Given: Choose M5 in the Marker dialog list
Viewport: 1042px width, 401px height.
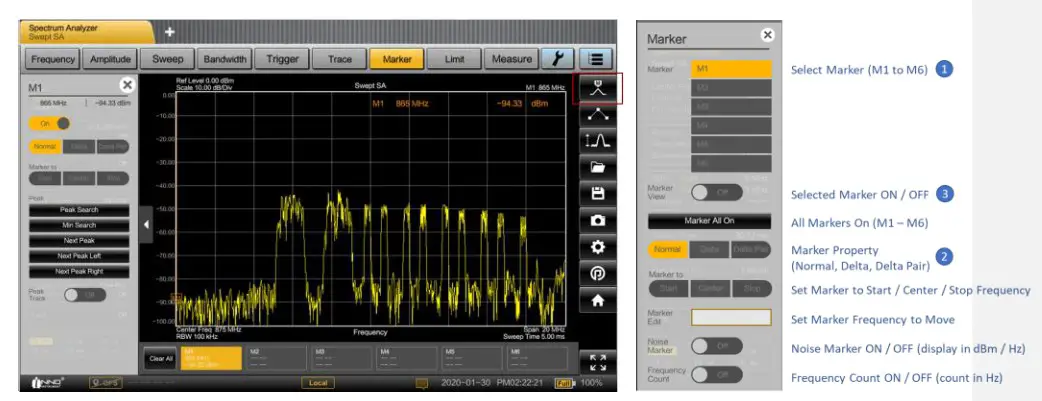Looking at the screenshot, I should coord(731,144).
